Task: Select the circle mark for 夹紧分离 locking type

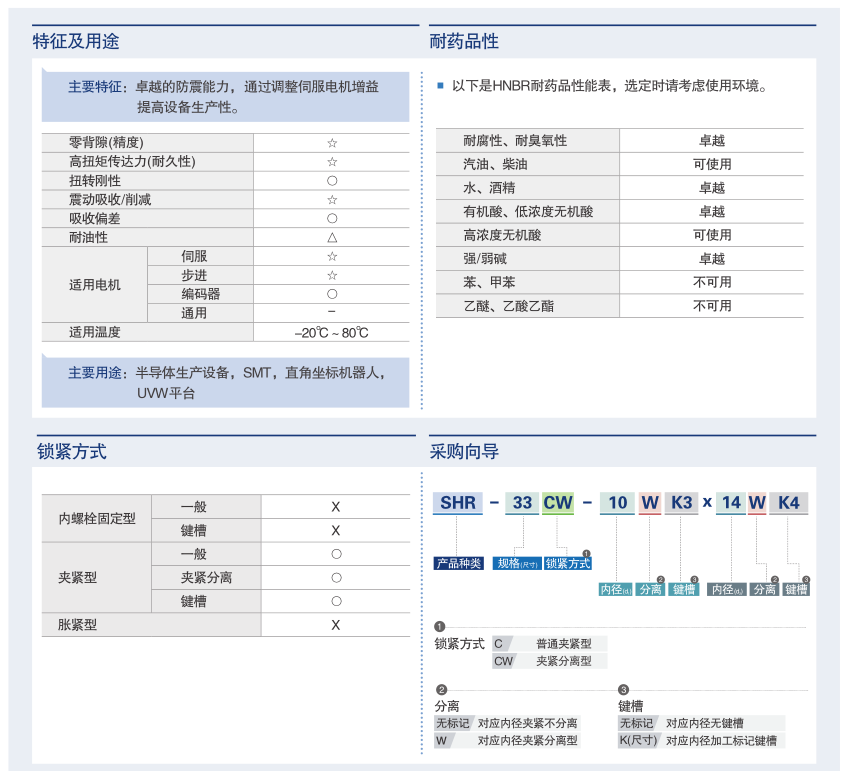Action: coord(336,578)
